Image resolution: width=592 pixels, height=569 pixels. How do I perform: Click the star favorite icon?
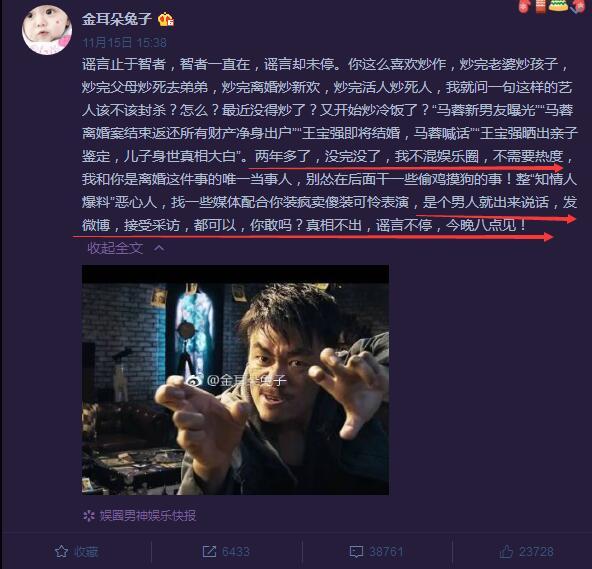point(62,552)
